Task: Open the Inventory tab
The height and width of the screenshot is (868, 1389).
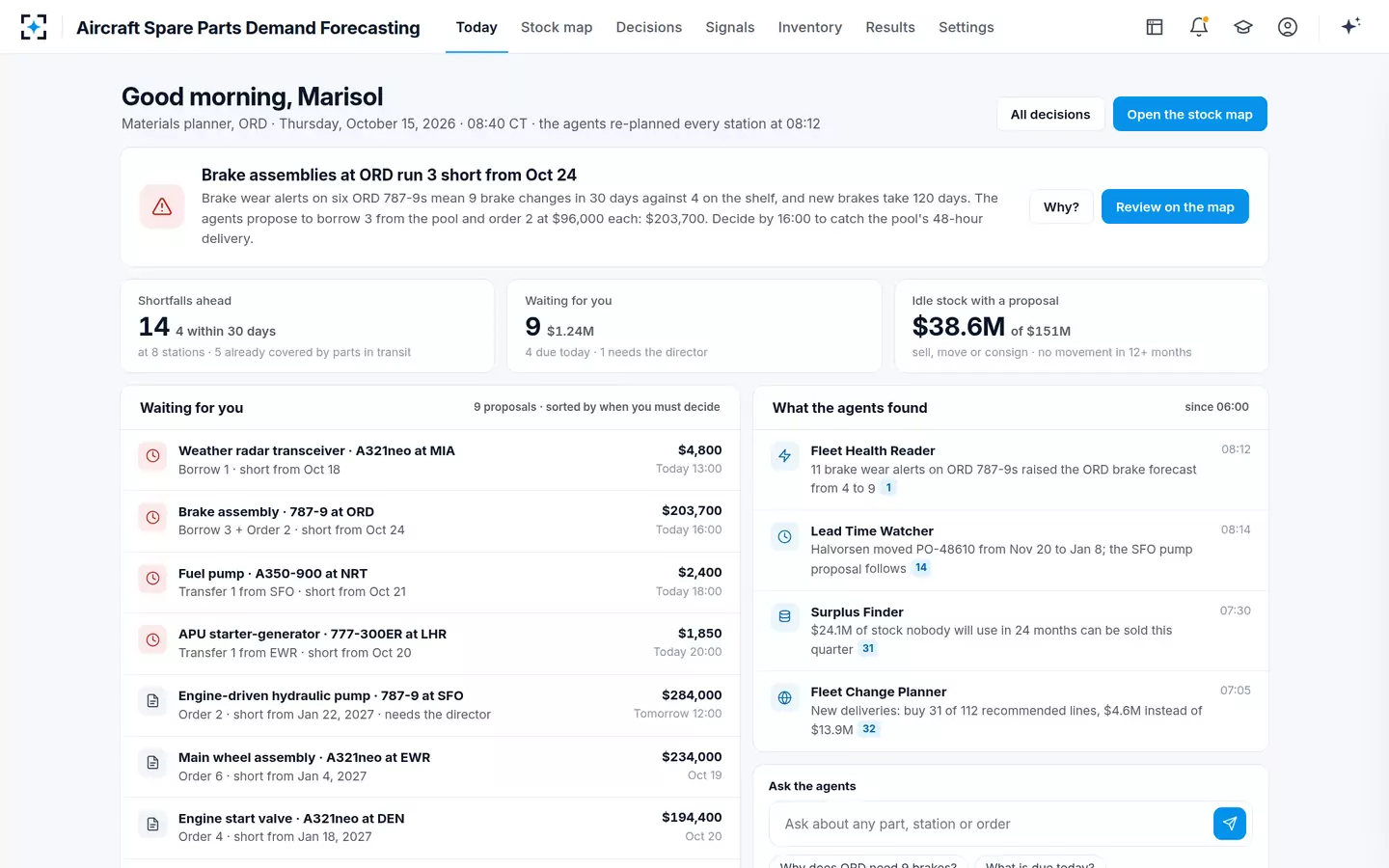Action: (810, 27)
